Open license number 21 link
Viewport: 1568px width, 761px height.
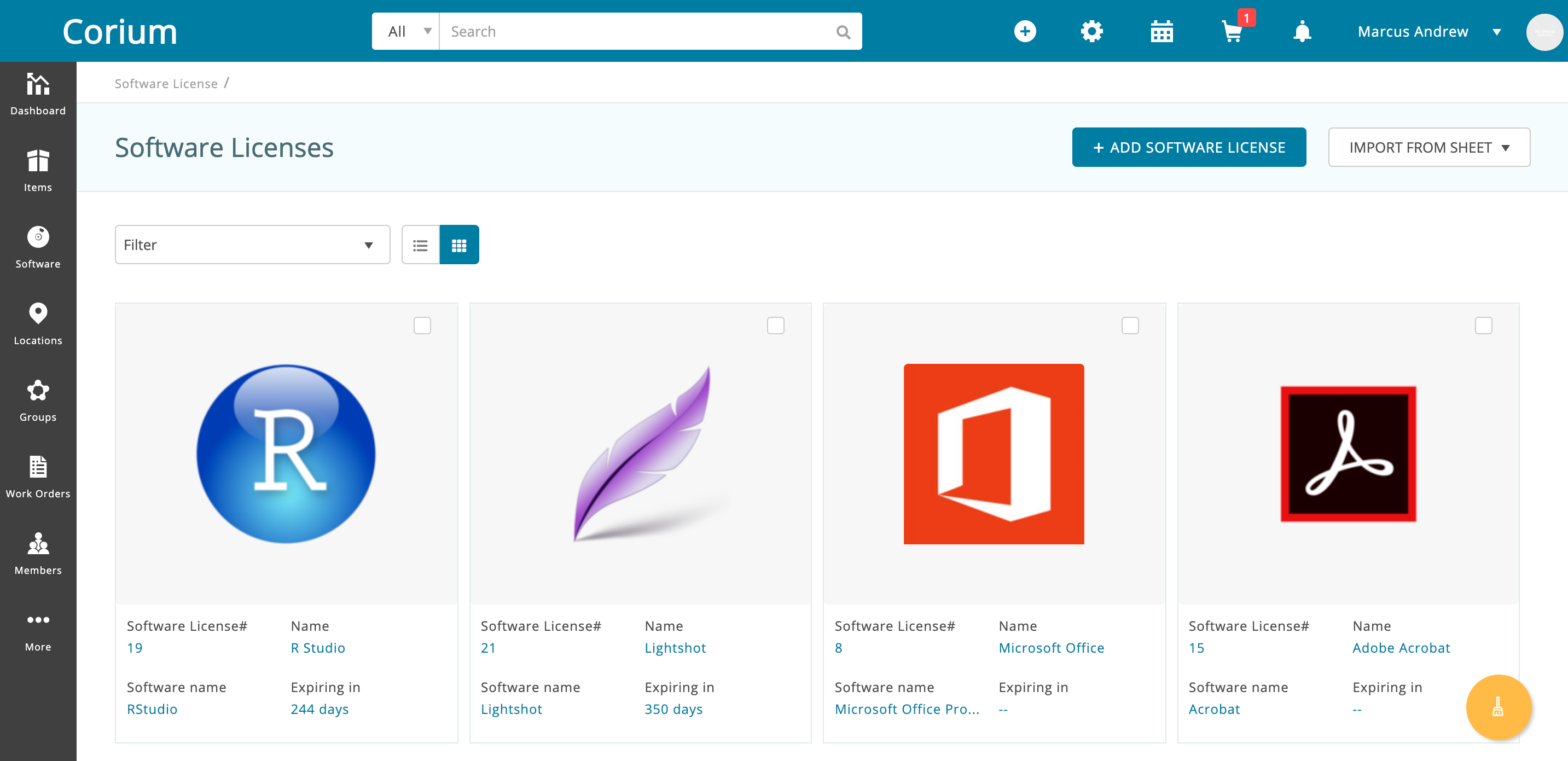pyautogui.click(x=488, y=648)
